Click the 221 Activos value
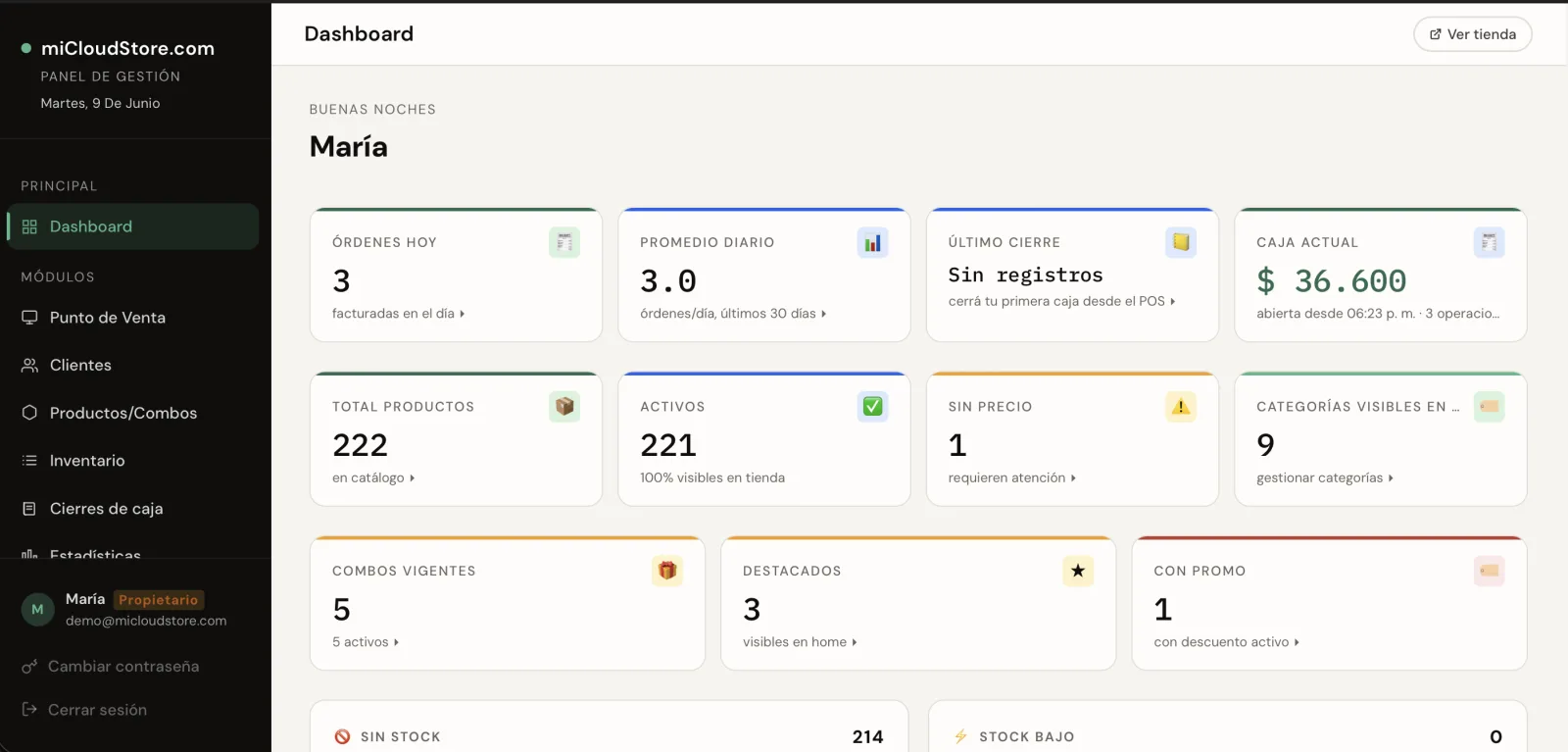 (x=668, y=445)
